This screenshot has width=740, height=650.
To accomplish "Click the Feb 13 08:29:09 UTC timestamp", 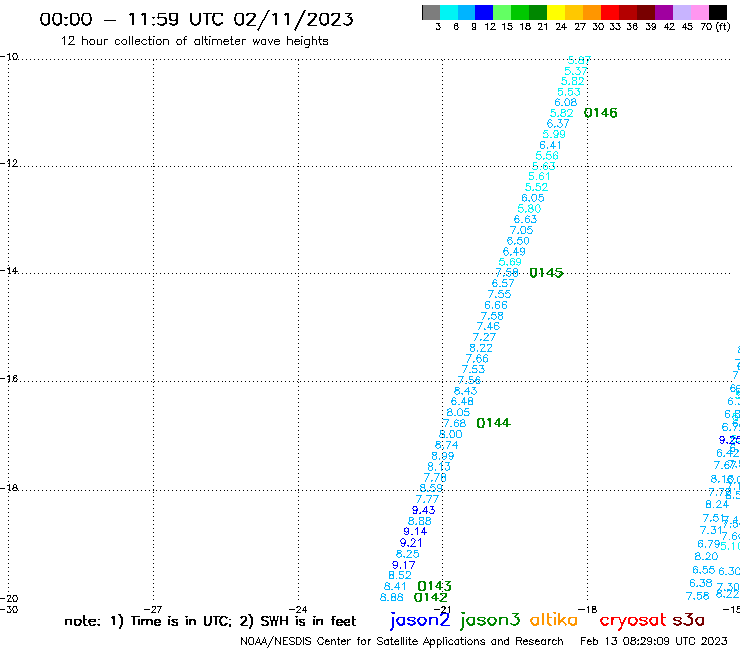I will 654,641.
